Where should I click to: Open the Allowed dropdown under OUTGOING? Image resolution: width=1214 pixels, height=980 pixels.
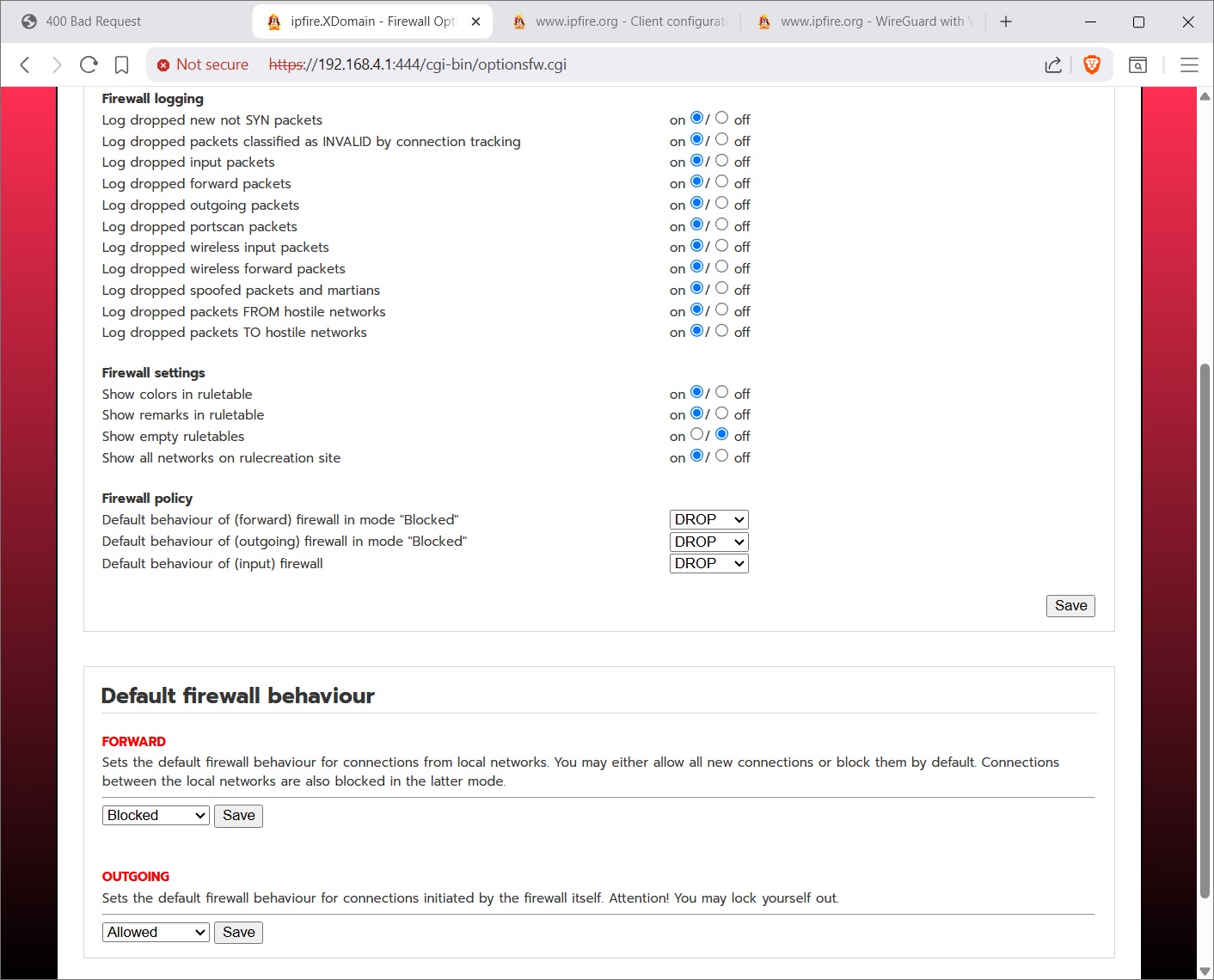click(155, 932)
